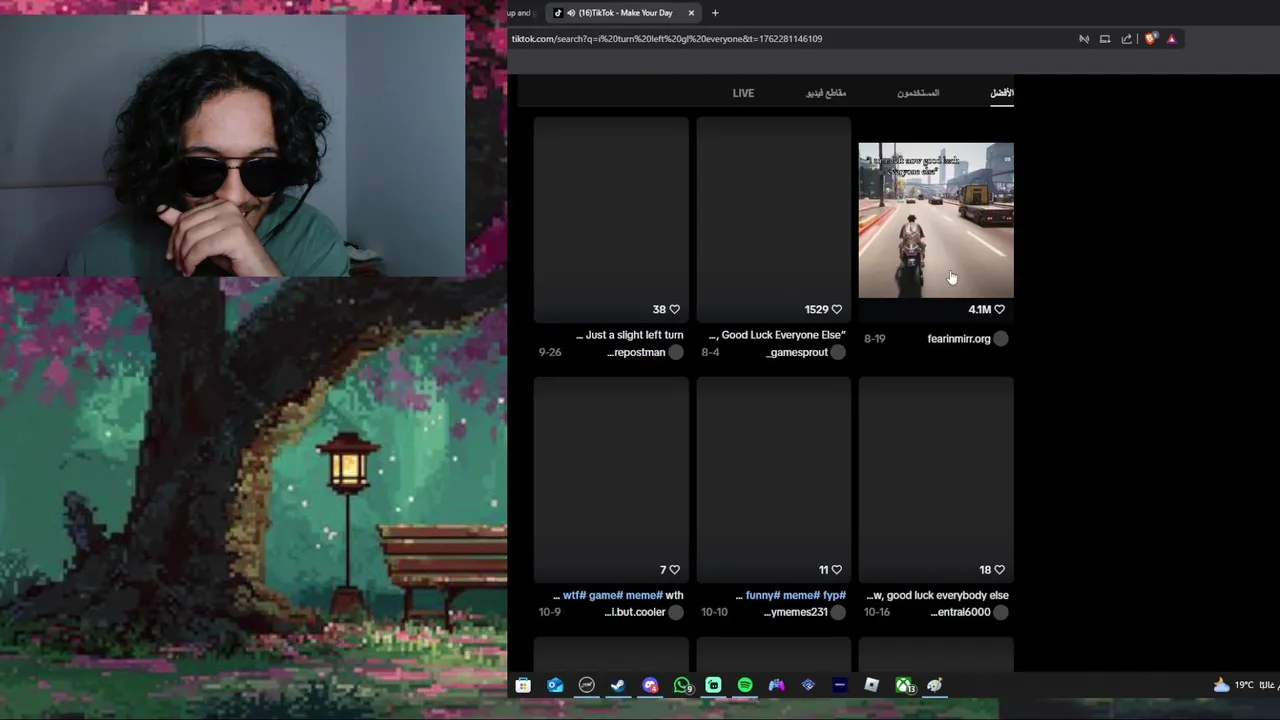Open the blank video titled 'Good Luck Everyone Else'
Viewport: 1280px width, 720px height.
774,220
